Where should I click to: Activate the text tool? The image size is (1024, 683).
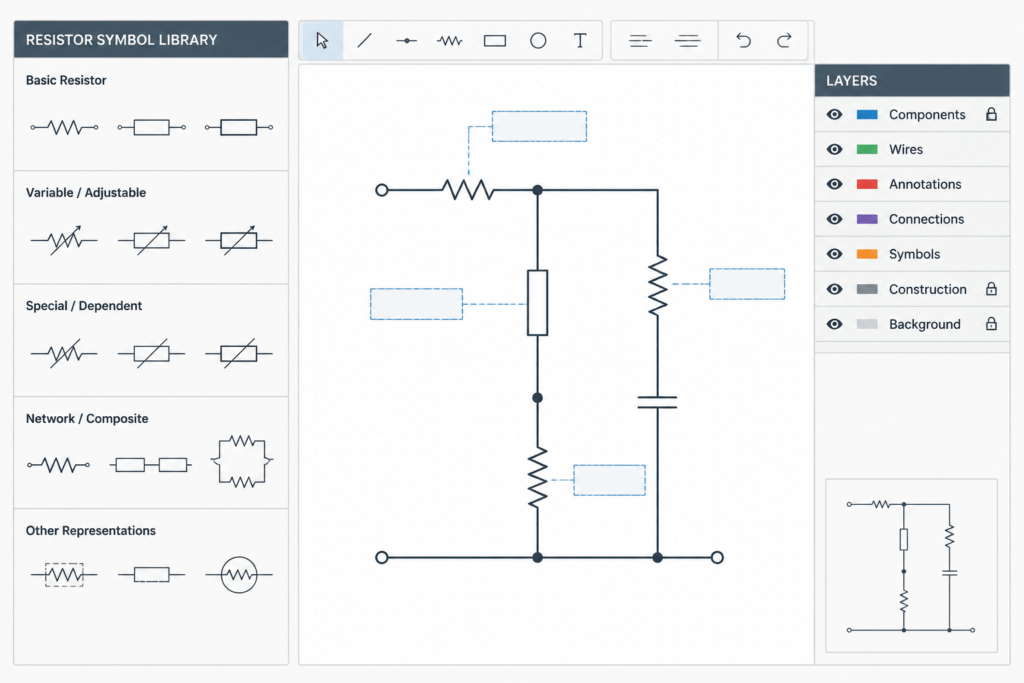tap(580, 40)
